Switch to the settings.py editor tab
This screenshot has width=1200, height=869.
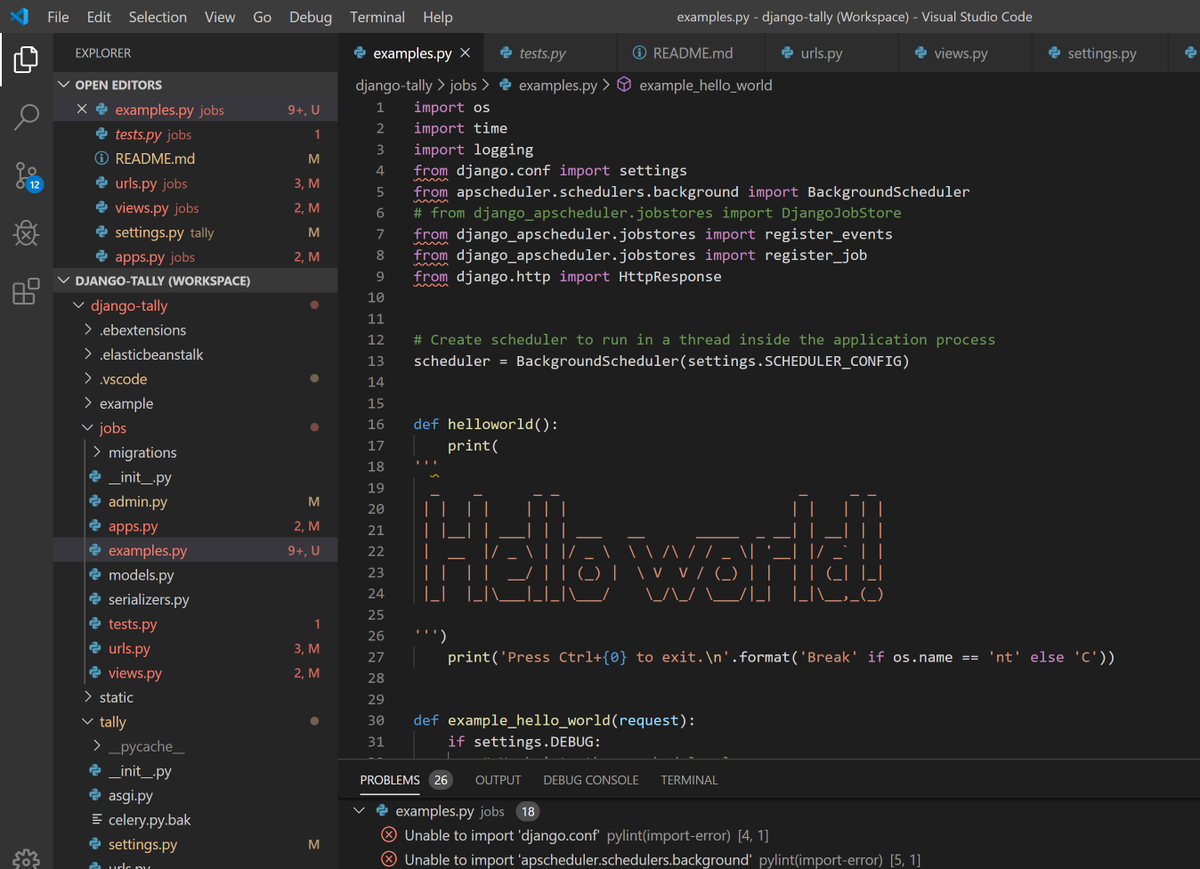(1101, 53)
